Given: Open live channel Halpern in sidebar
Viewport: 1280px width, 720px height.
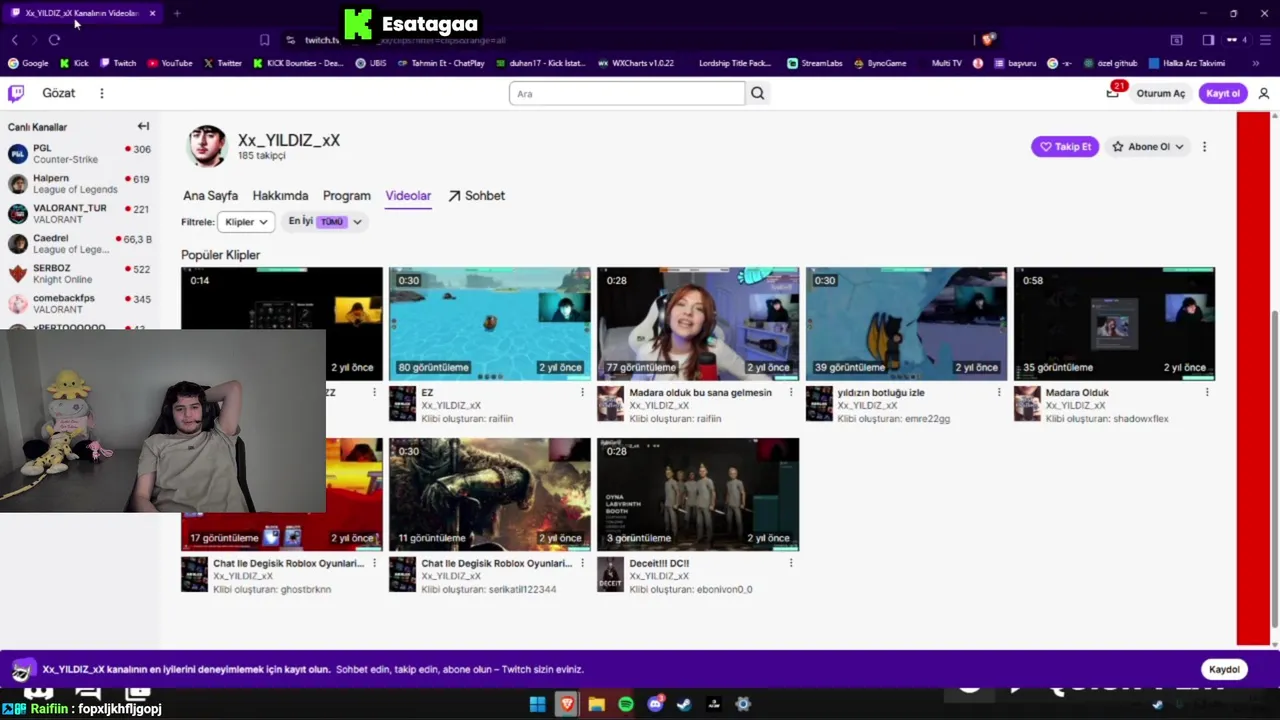Looking at the screenshot, I should coord(80,184).
